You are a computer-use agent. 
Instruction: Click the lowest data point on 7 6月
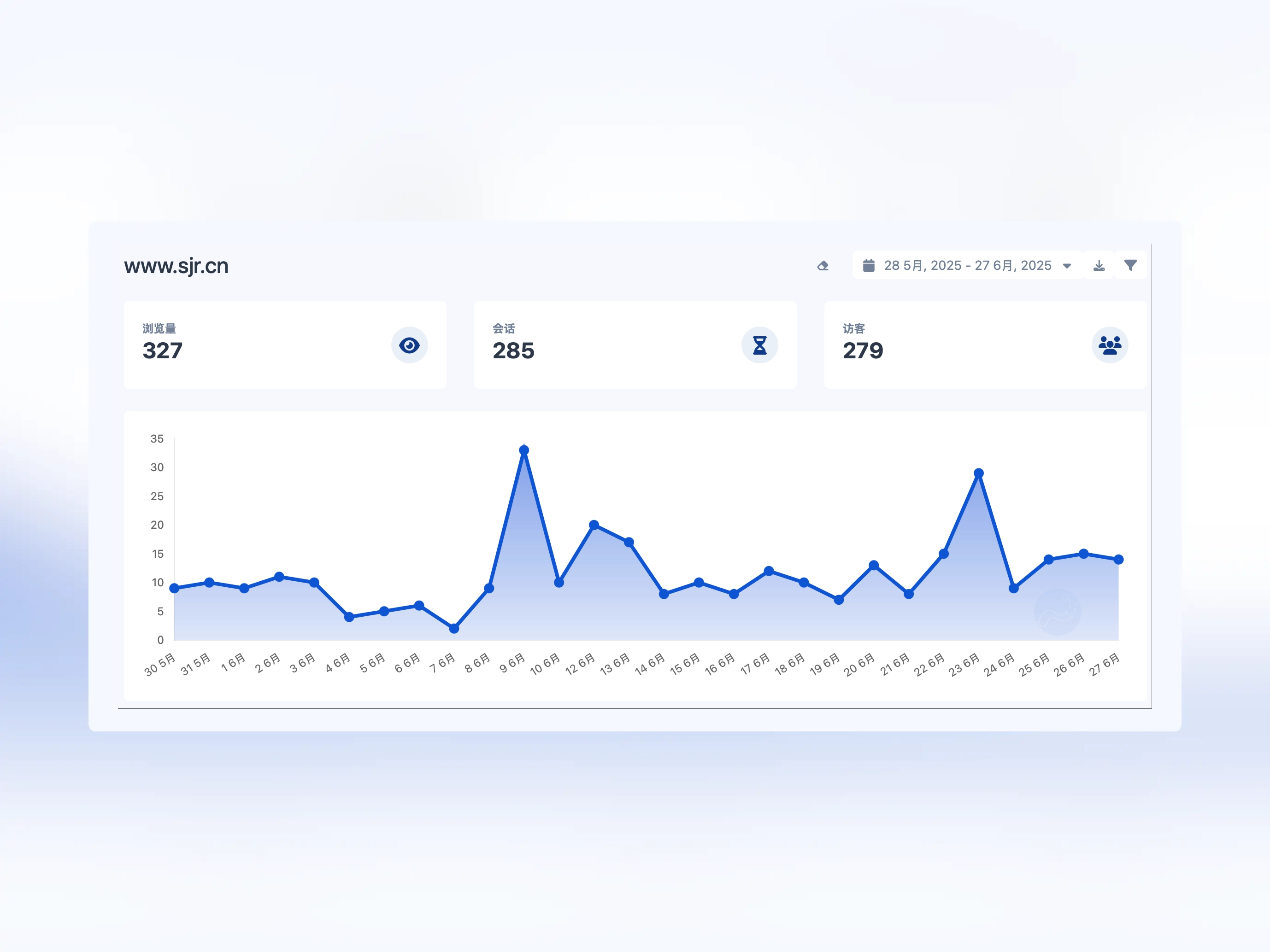(x=454, y=628)
